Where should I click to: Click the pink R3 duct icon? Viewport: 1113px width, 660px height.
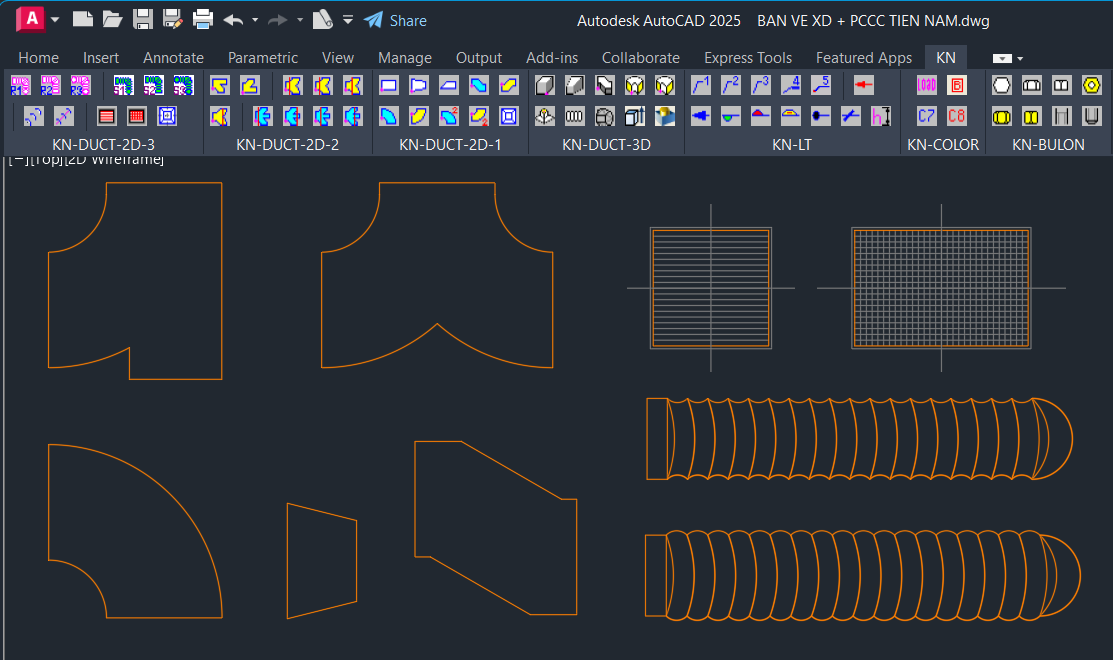point(80,86)
